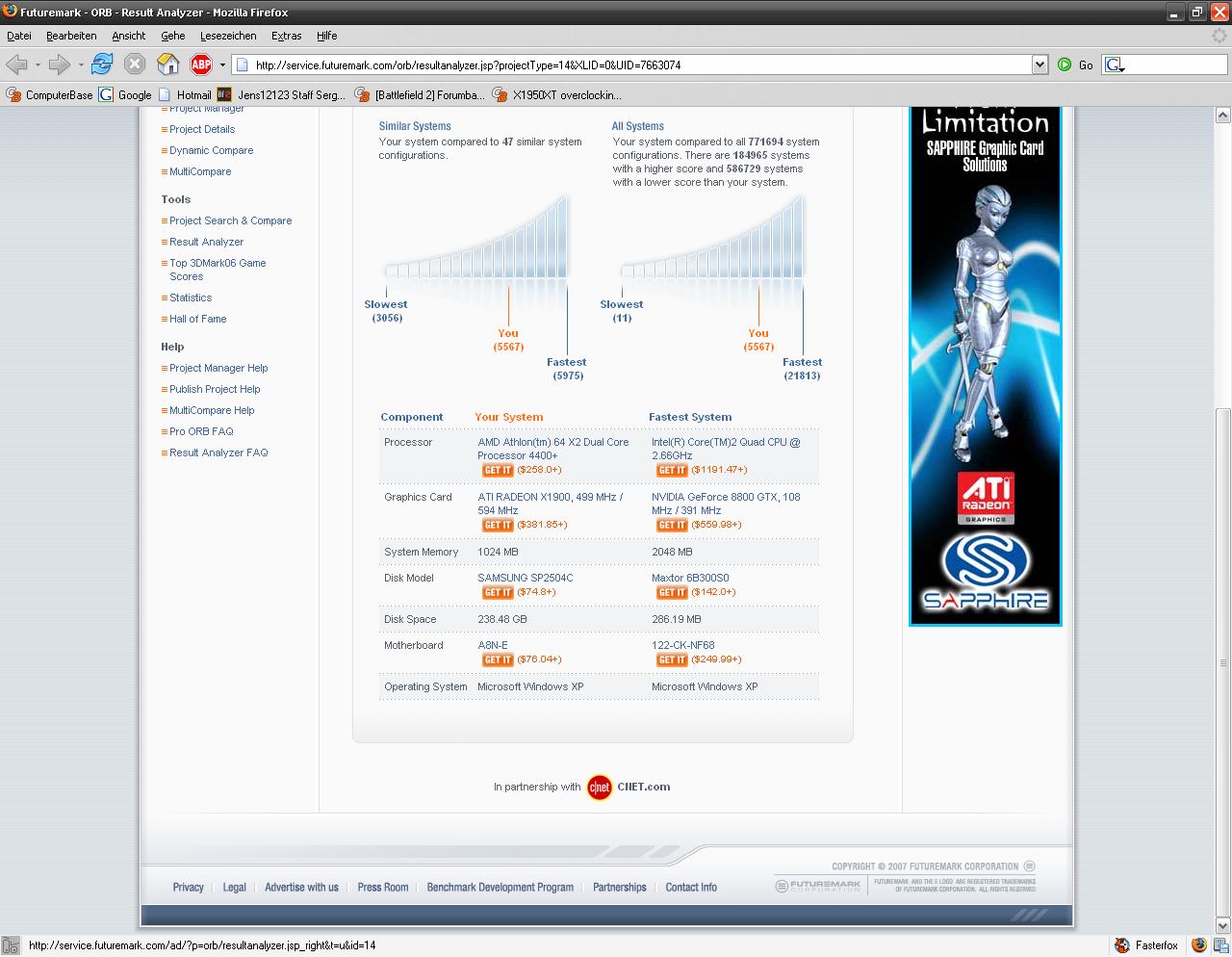1232x957 pixels.
Task: Click GET IT for Intel Core2 Quad CPU
Action: point(672,471)
